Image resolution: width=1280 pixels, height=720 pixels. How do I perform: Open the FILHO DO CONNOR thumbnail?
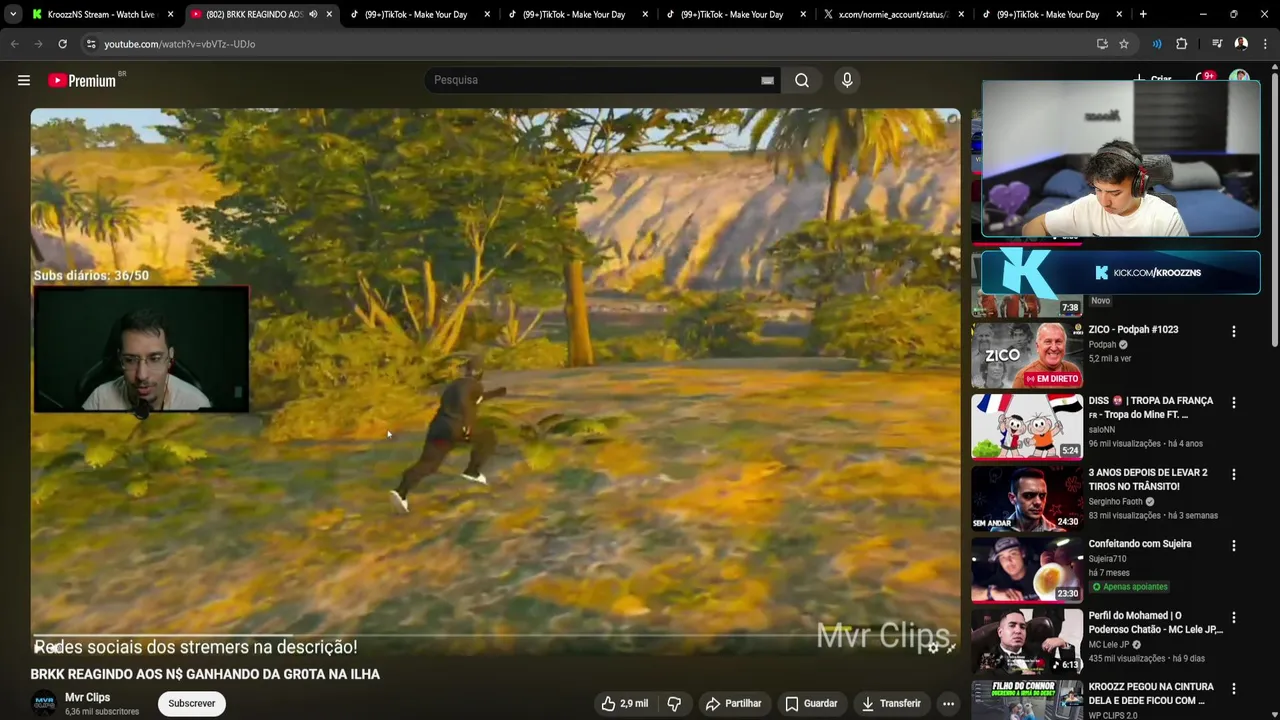coord(1027,700)
